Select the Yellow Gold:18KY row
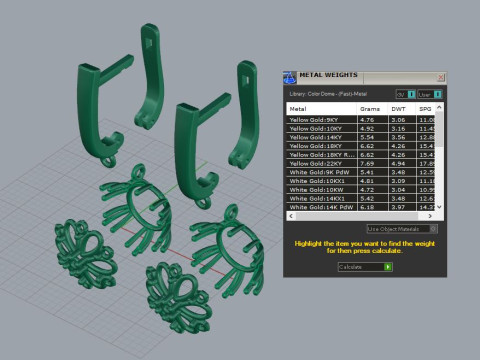The width and height of the screenshot is (480, 360). (361, 146)
